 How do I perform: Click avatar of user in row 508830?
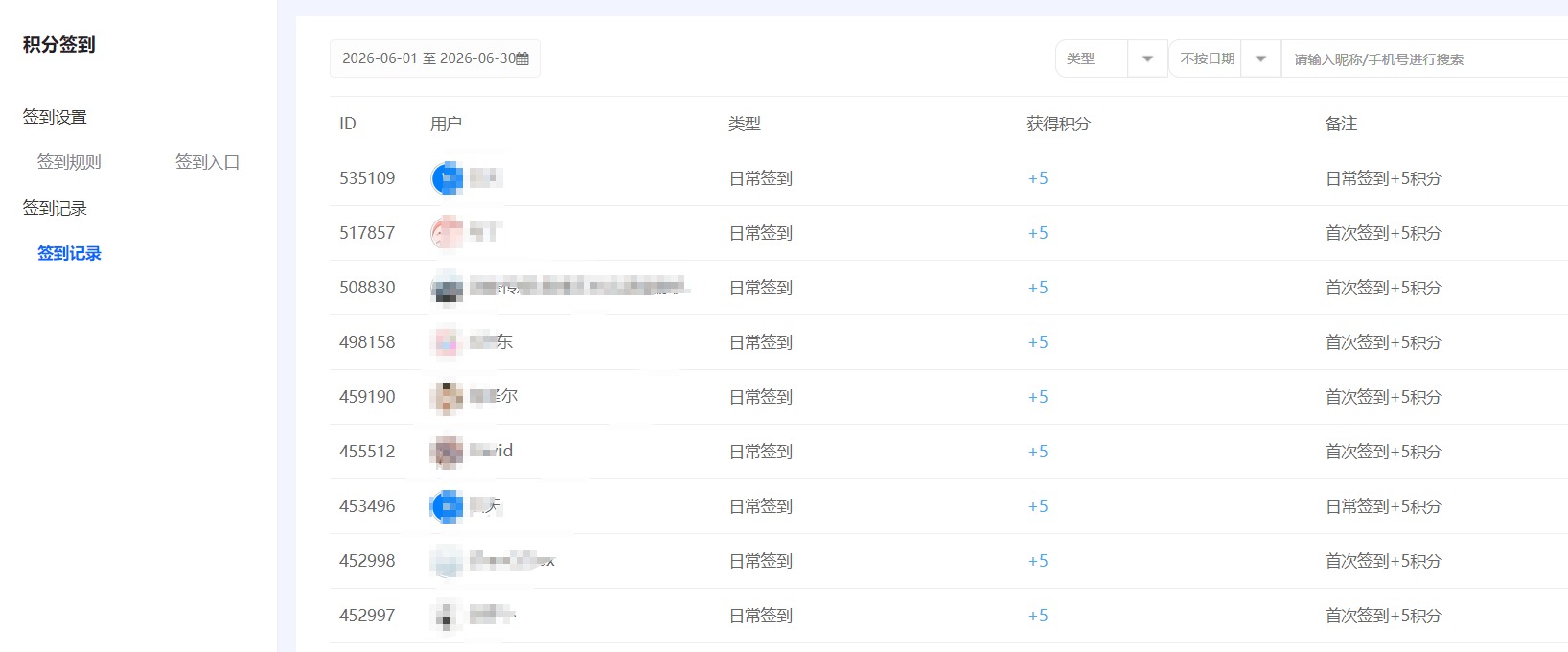click(448, 288)
